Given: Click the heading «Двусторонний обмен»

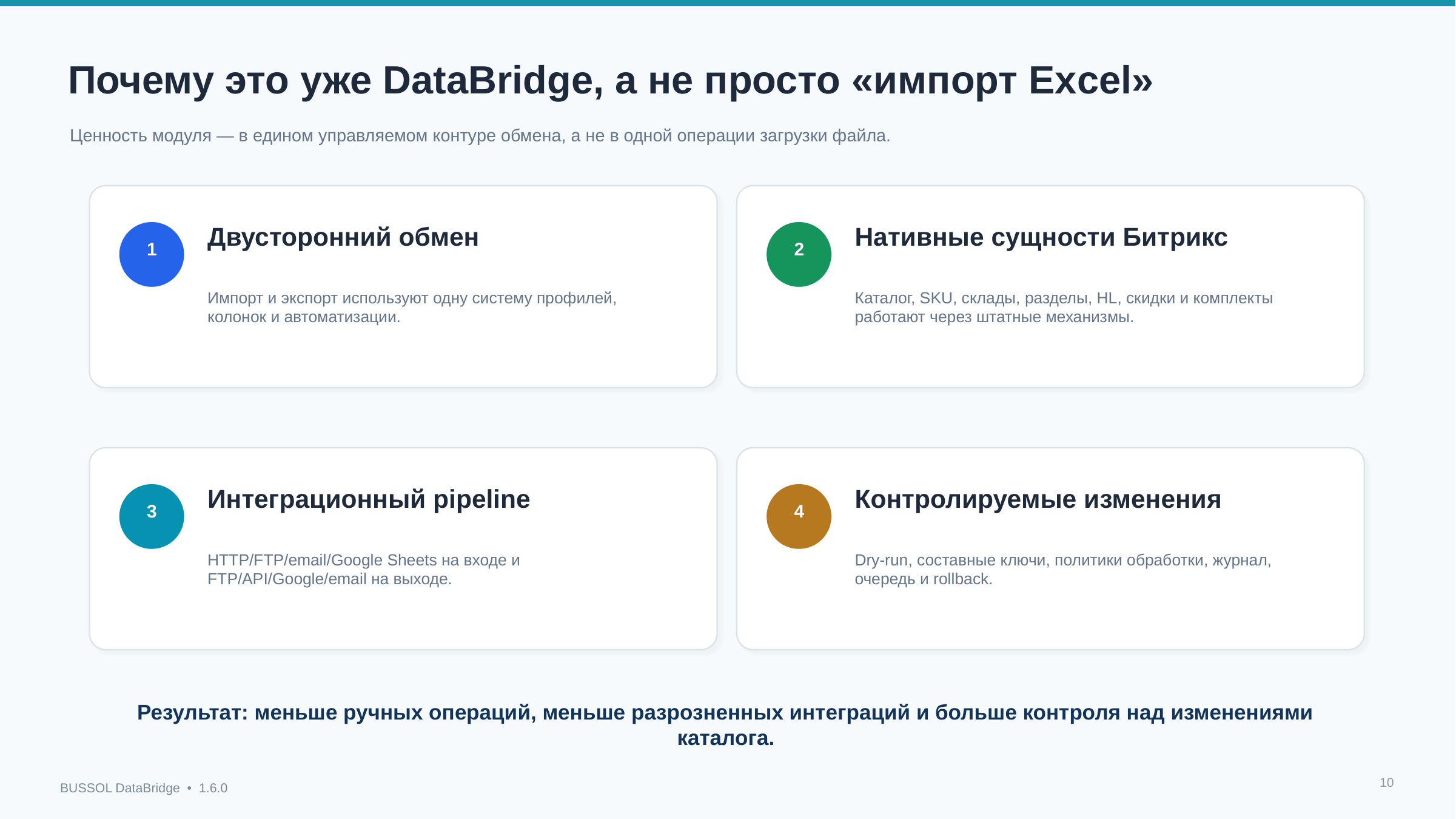Looking at the screenshot, I should (x=343, y=237).
